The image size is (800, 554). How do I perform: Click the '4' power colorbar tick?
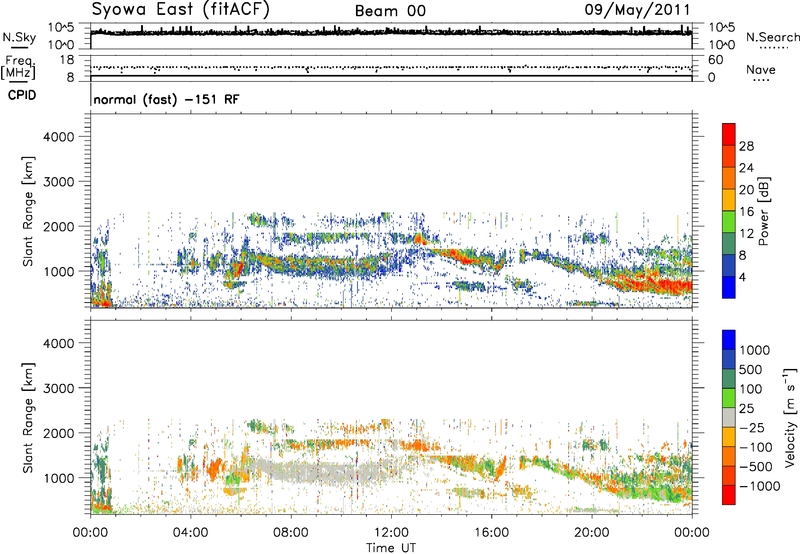[x=742, y=278]
